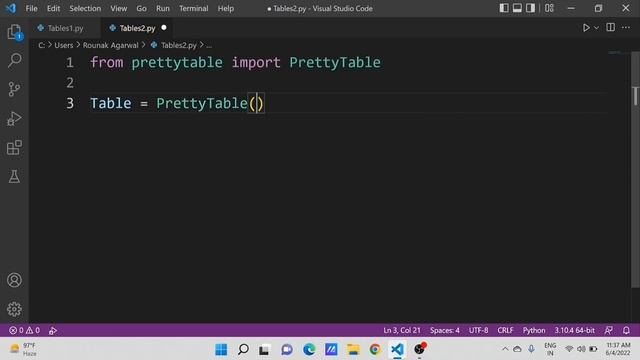Open the Chat app on taskbar
The height and width of the screenshot is (360, 640).
click(x=287, y=349)
